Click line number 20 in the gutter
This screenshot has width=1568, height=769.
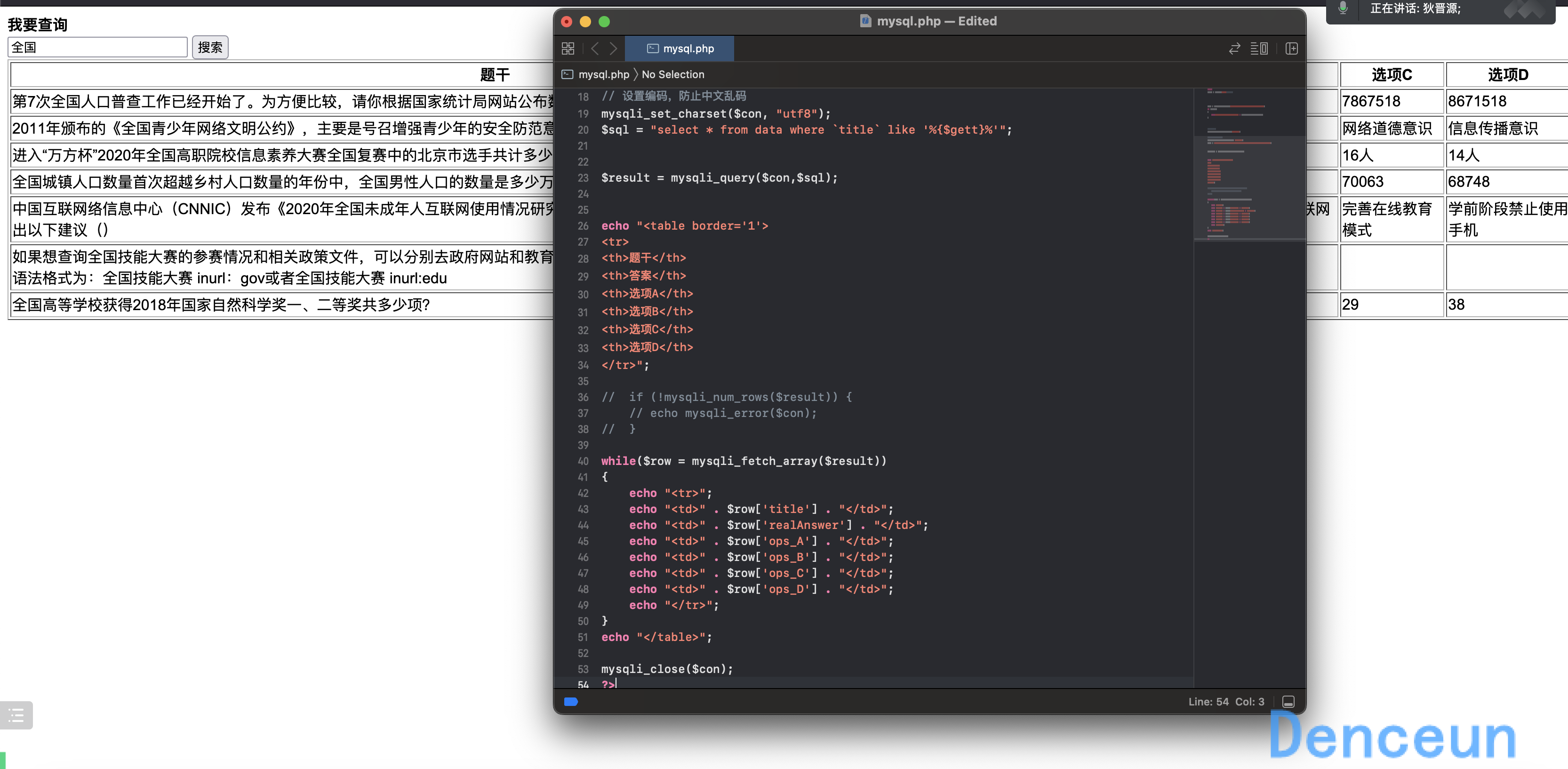(583, 130)
